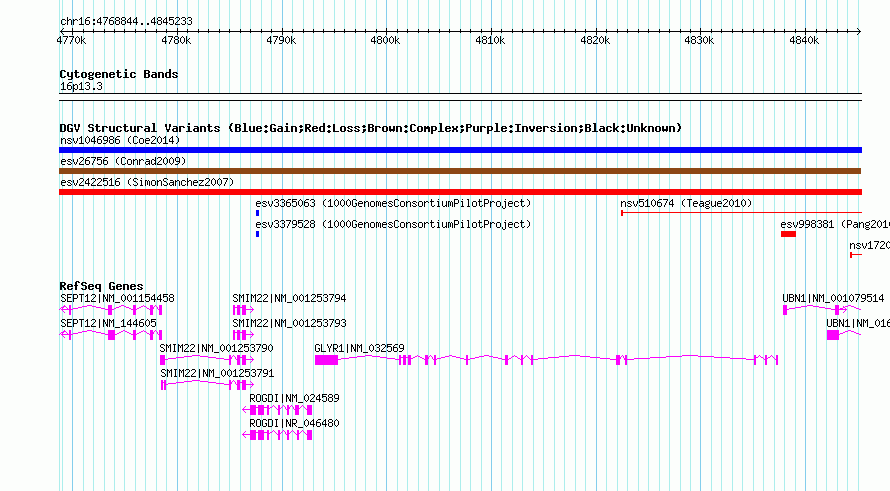
Task: Click the SMIM22 NM_001253794 short transcript glyph
Action: tap(244, 310)
